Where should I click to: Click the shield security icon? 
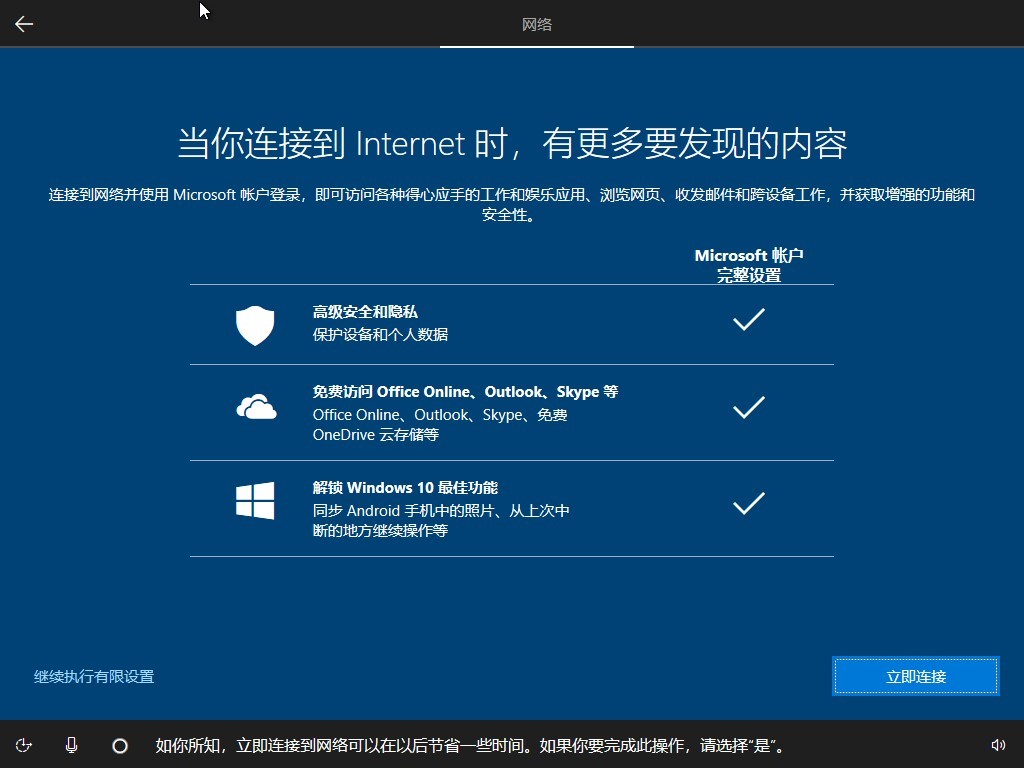click(x=255, y=325)
